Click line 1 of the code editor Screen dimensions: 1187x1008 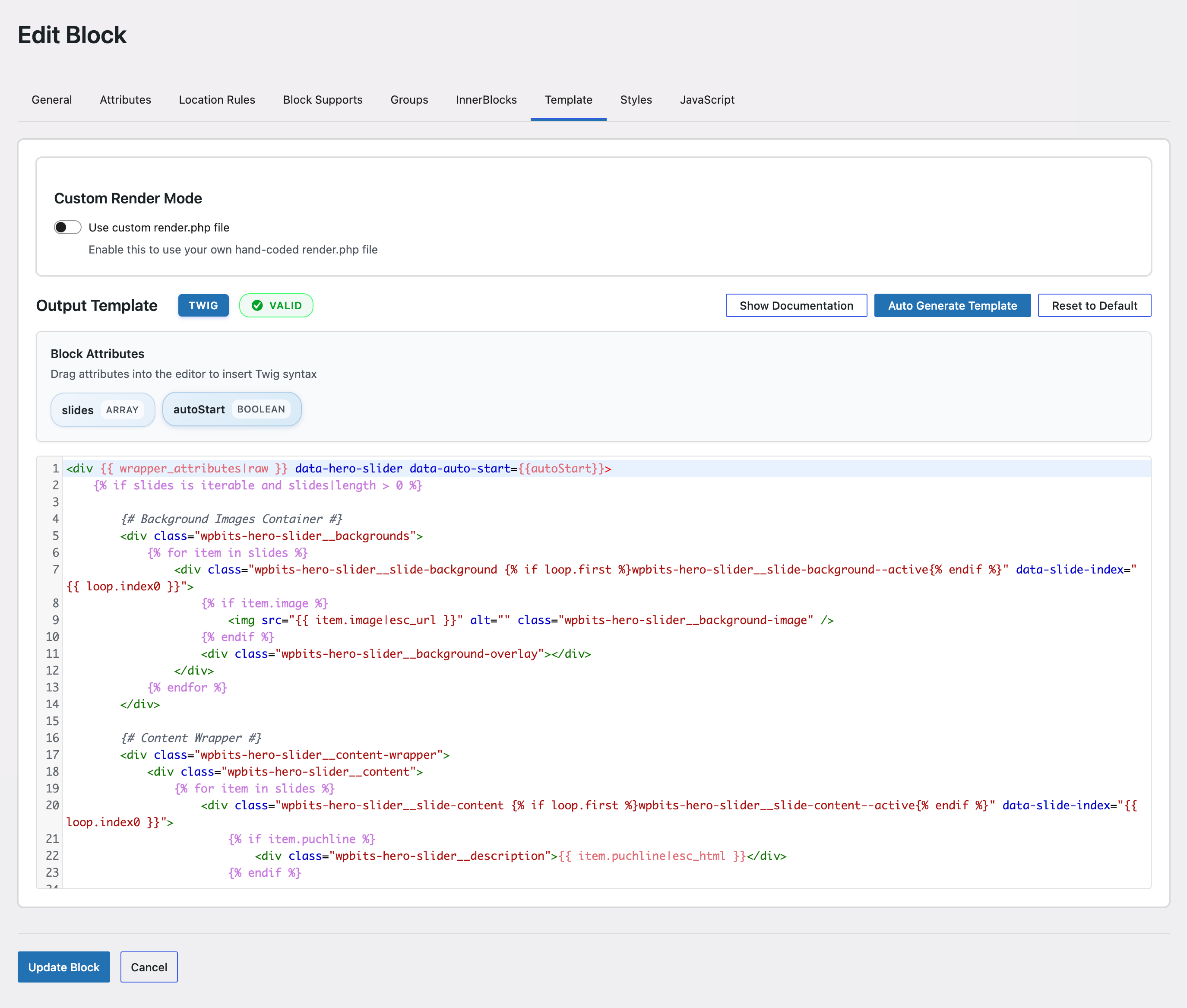[x=606, y=469]
